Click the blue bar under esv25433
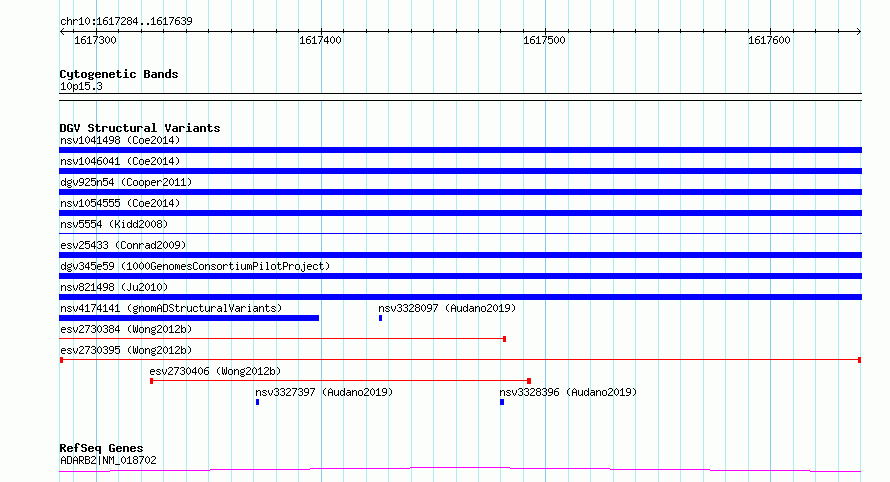Image resolution: width=890 pixels, height=482 pixels. 460,255
